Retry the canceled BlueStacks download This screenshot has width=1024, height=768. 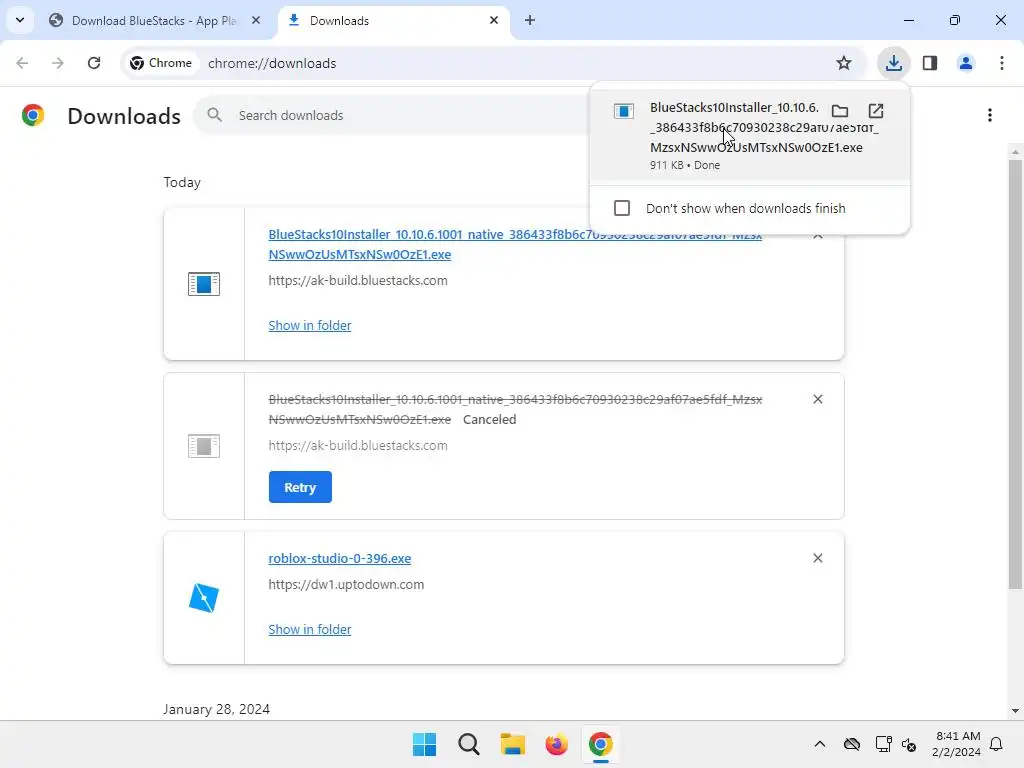300,487
